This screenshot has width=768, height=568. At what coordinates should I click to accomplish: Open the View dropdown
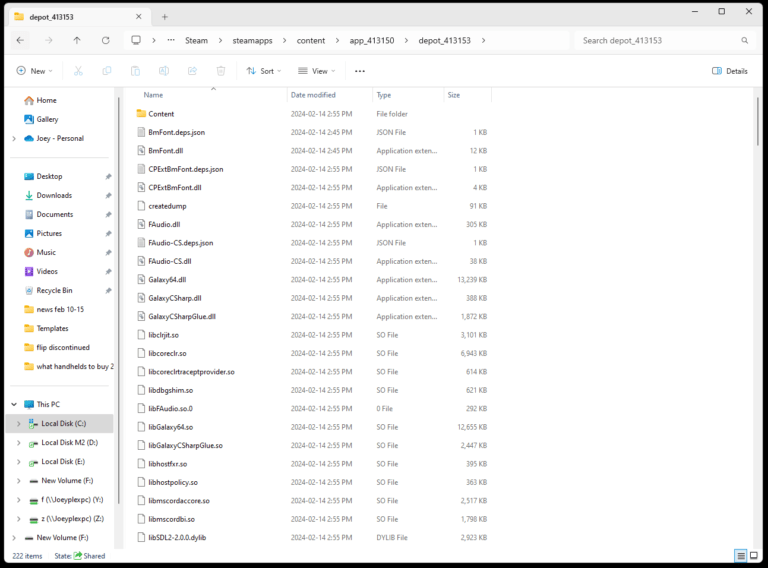coord(317,71)
